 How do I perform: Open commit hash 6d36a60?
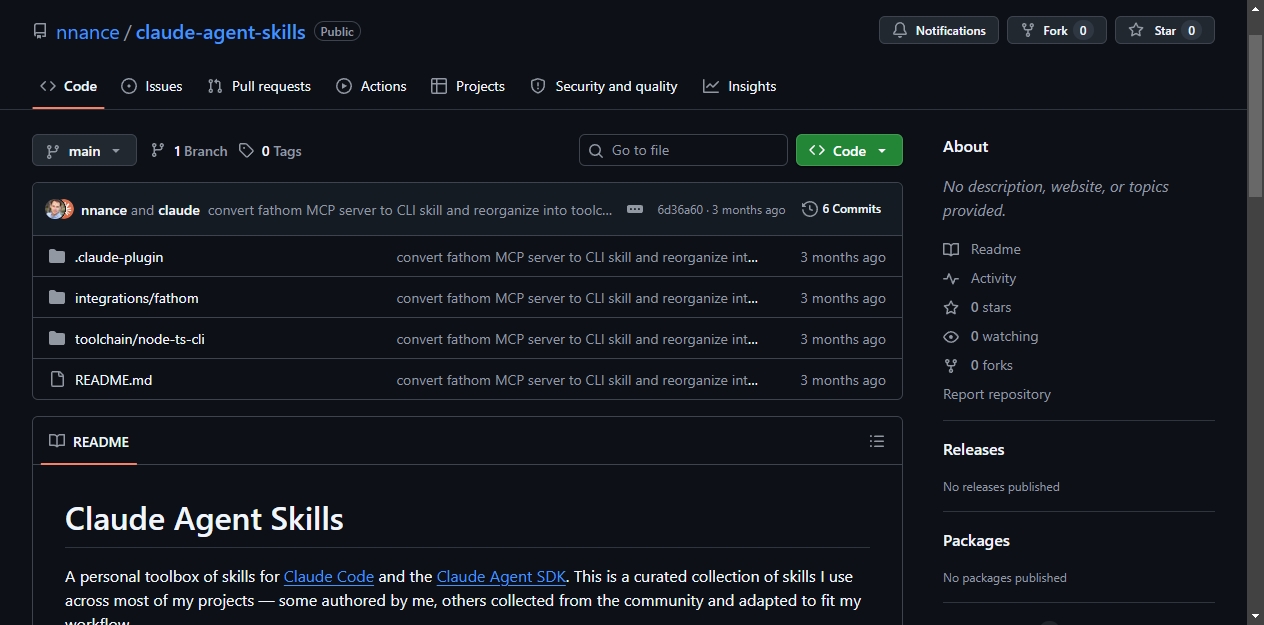(680, 210)
